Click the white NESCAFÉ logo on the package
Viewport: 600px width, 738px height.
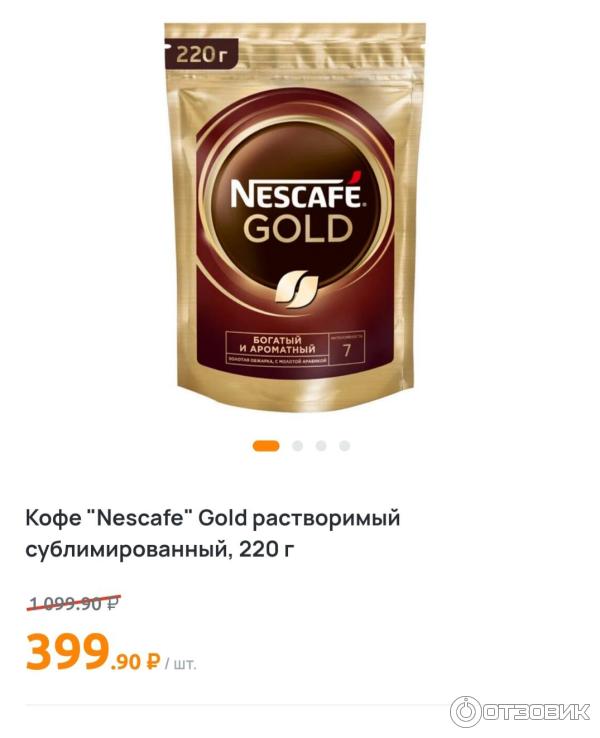point(296,194)
